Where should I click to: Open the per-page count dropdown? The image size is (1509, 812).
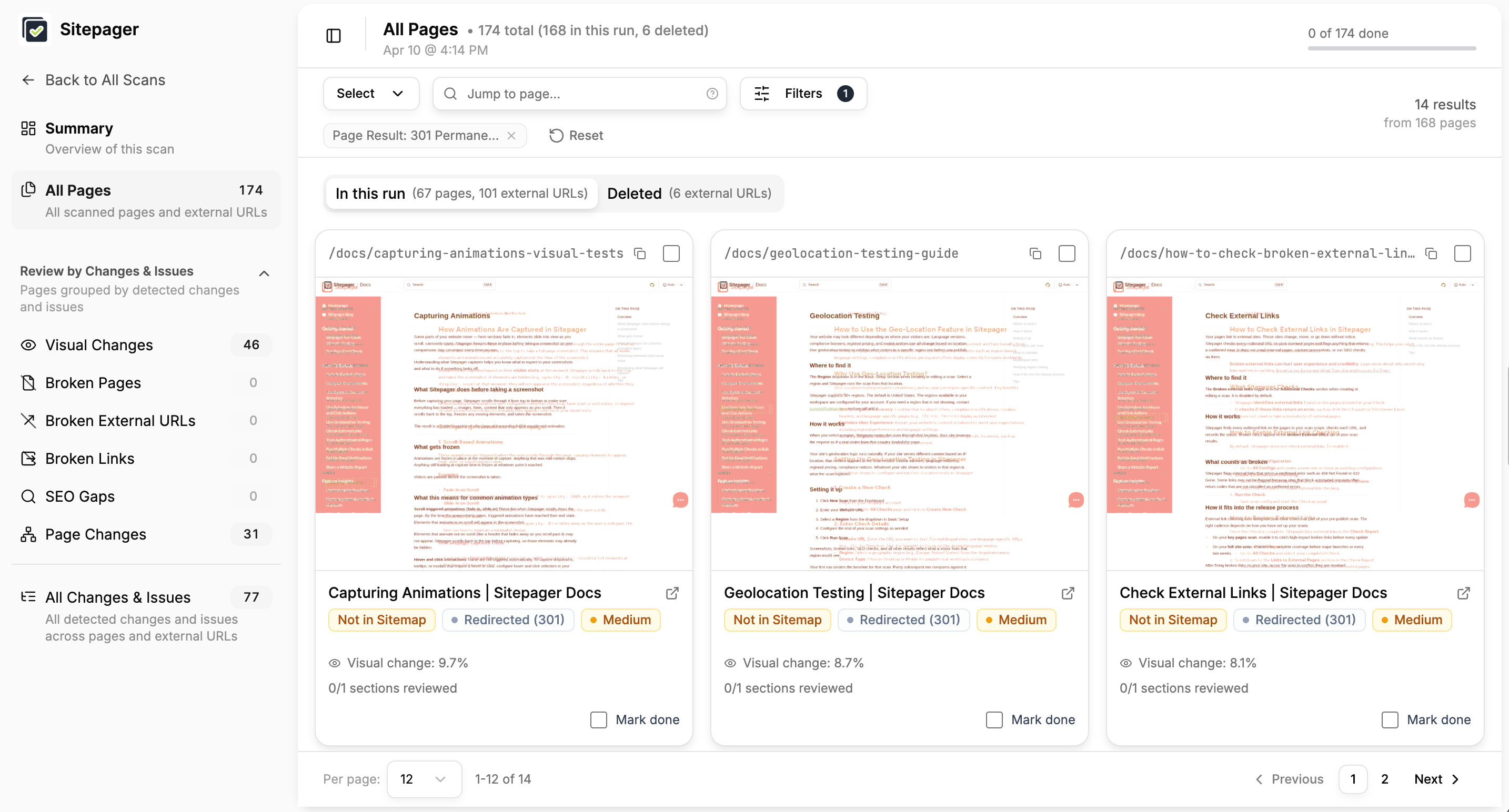coord(424,779)
